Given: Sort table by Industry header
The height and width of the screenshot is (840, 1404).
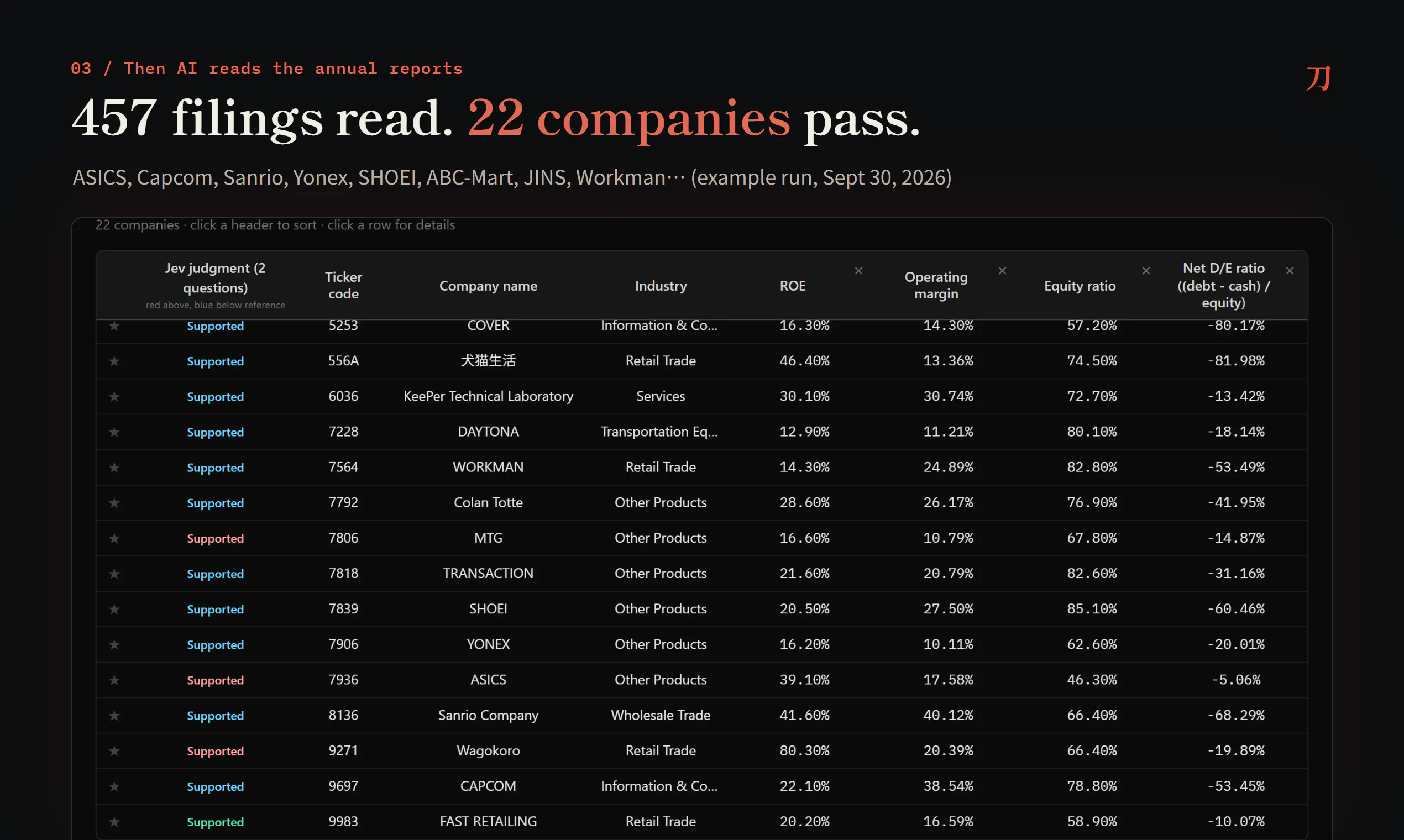Looking at the screenshot, I should point(661,286).
